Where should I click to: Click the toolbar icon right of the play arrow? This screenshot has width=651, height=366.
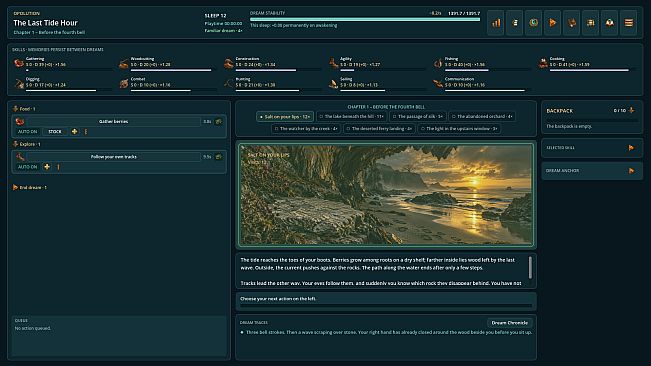click(572, 23)
